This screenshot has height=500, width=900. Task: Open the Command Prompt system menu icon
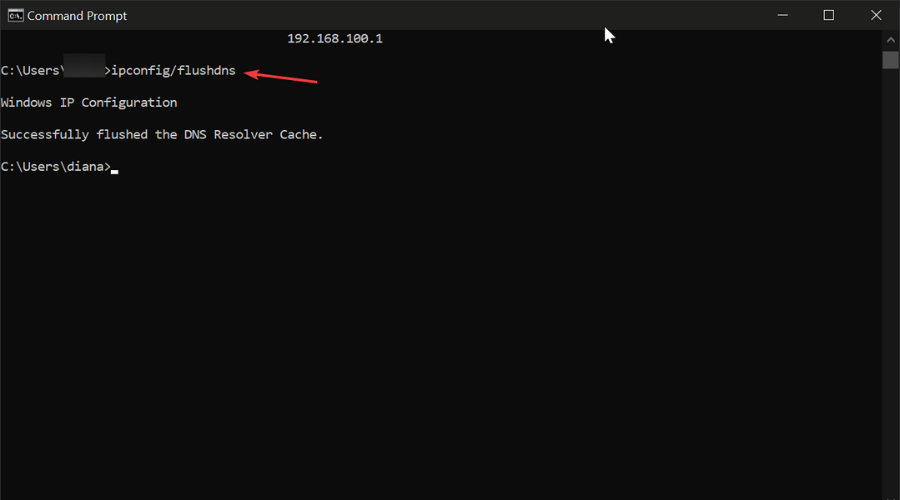click(15, 15)
